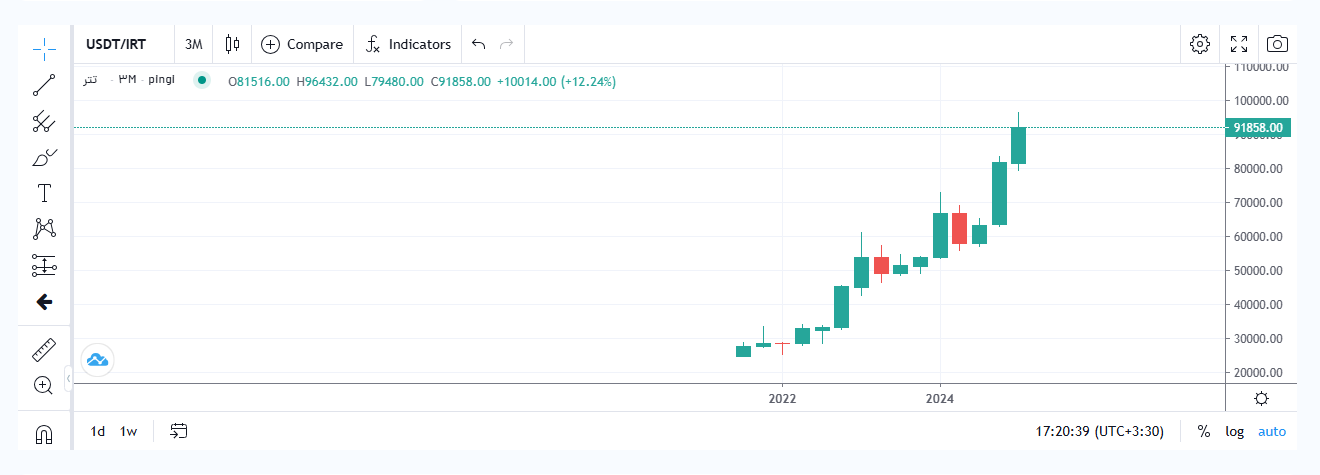Select the trend line drawing tool
Image resolution: width=1320 pixels, height=475 pixels.
tap(44, 85)
